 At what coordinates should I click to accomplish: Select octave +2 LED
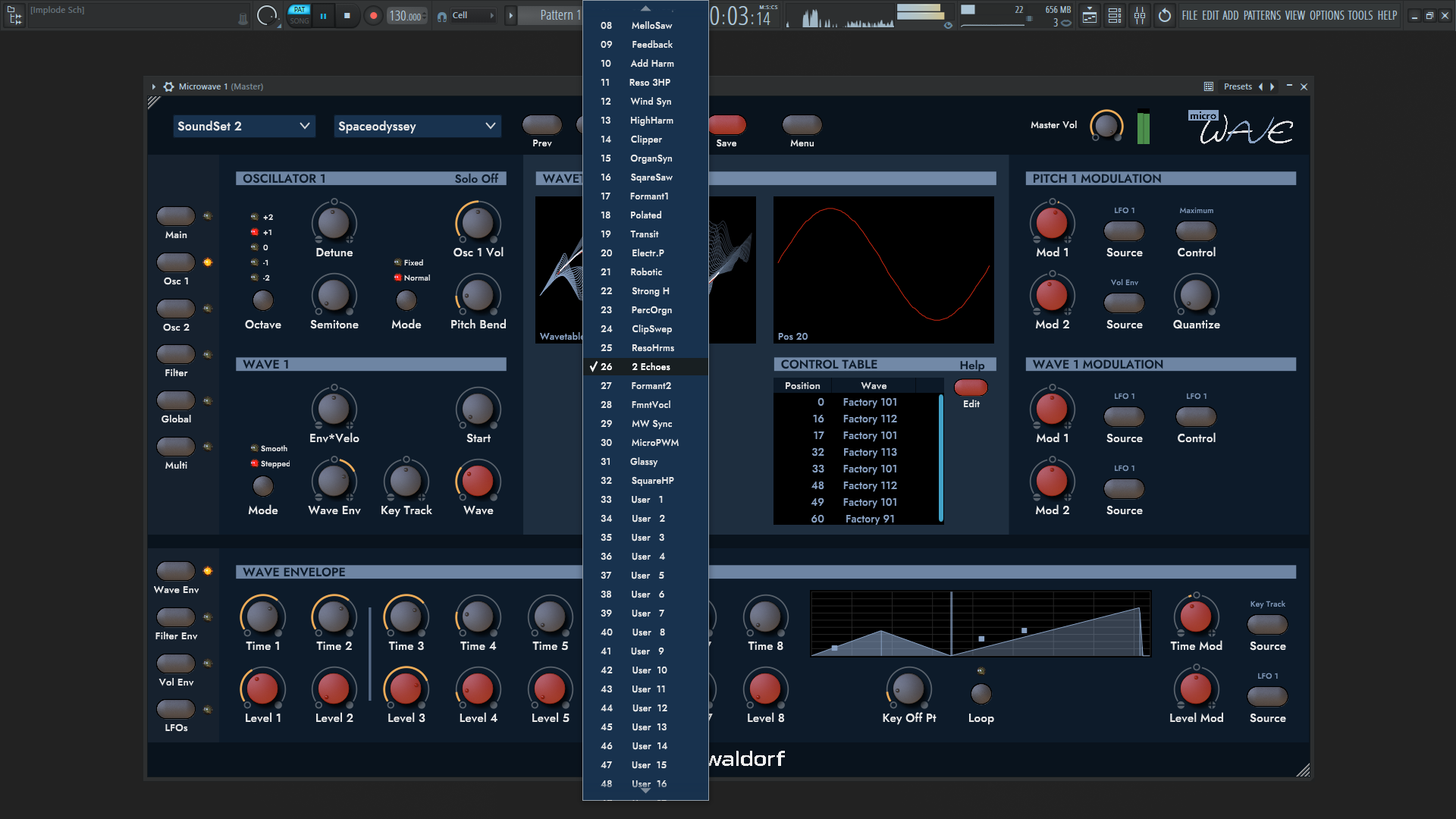pos(255,217)
